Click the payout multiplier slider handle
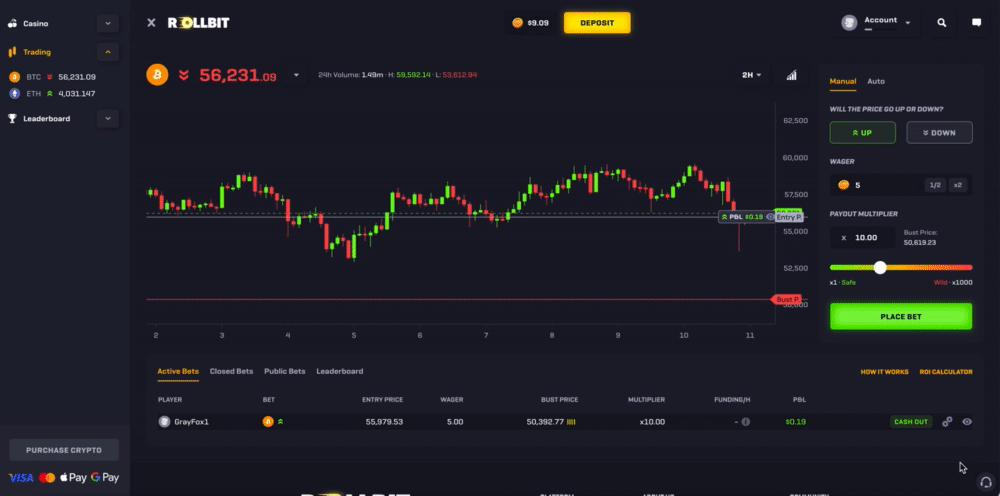 (880, 268)
